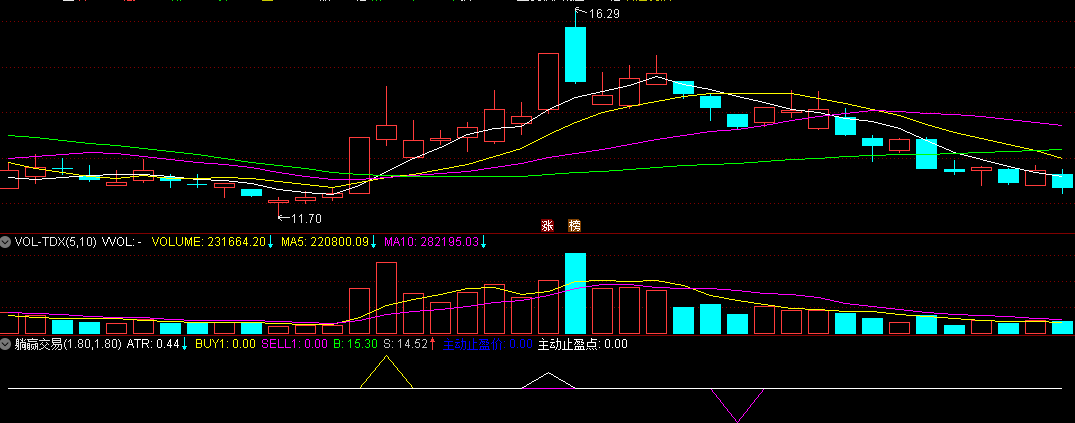Select the tall cyan candlestick at the 16.29 peak
Viewport: 1075px width, 423px height.
[x=575, y=54]
